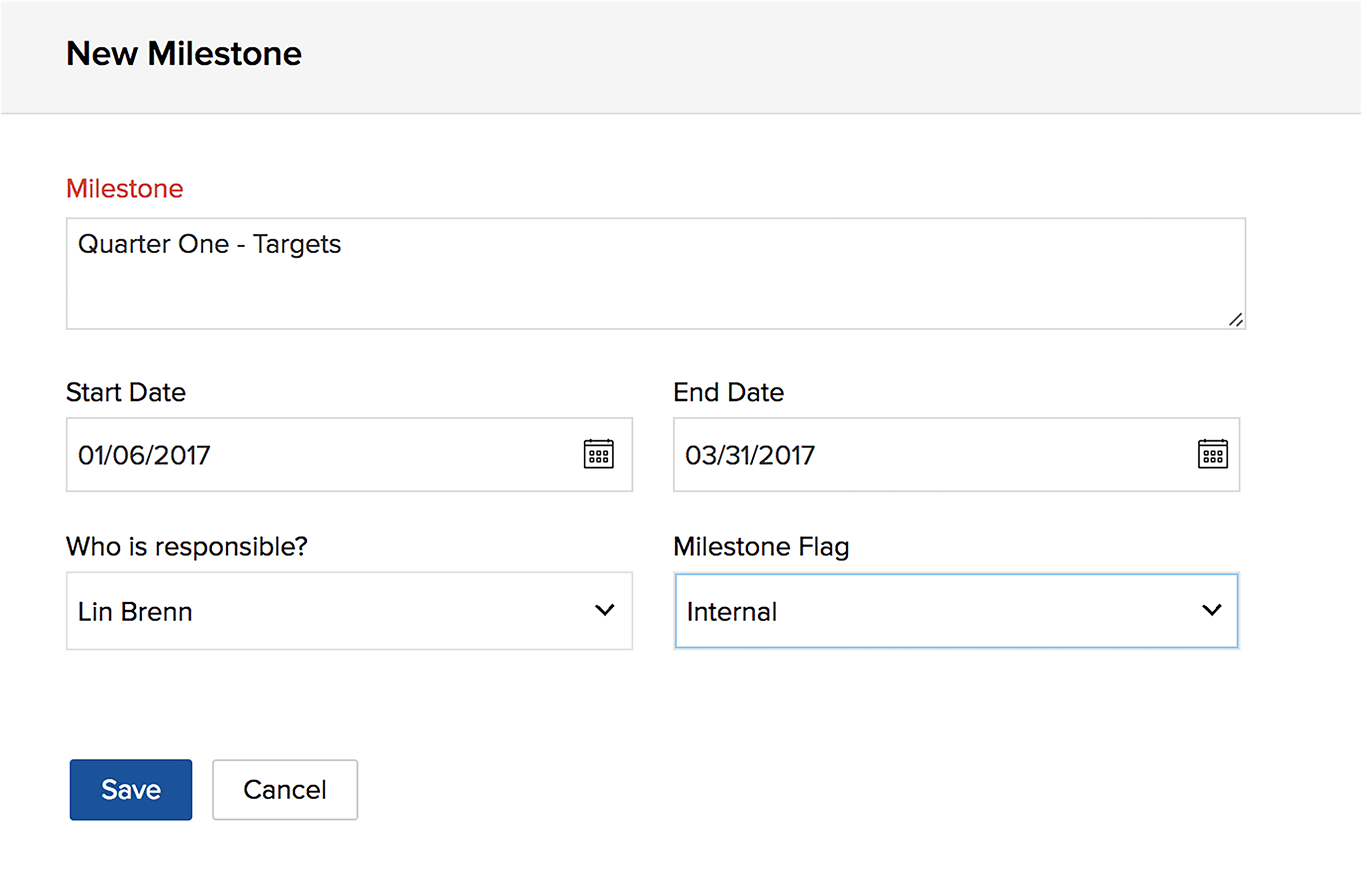Click the End Date label
Image resolution: width=1362 pixels, height=876 pixels.
[729, 393]
